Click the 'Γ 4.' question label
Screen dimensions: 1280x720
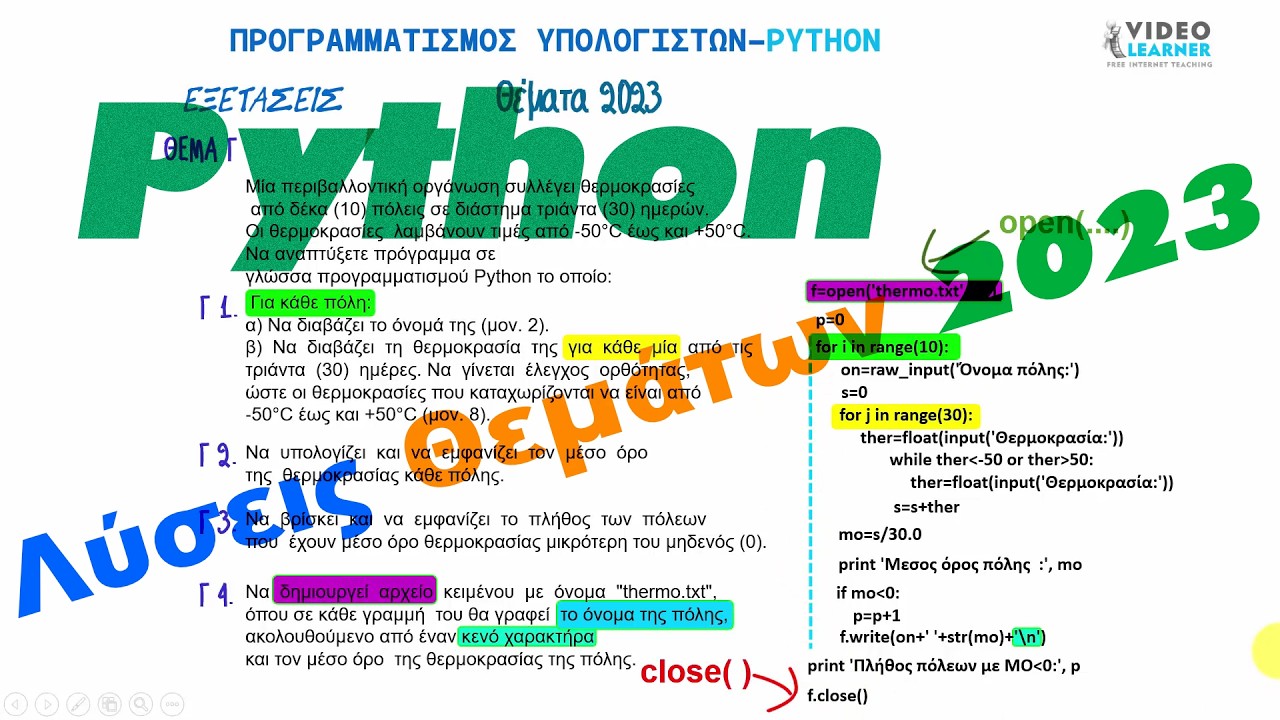(216, 594)
